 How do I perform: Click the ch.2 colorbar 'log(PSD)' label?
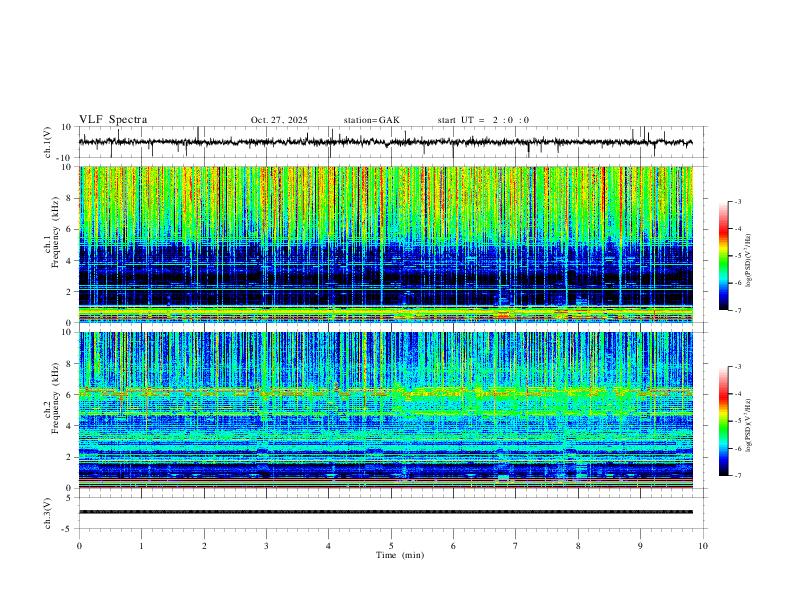point(749,425)
